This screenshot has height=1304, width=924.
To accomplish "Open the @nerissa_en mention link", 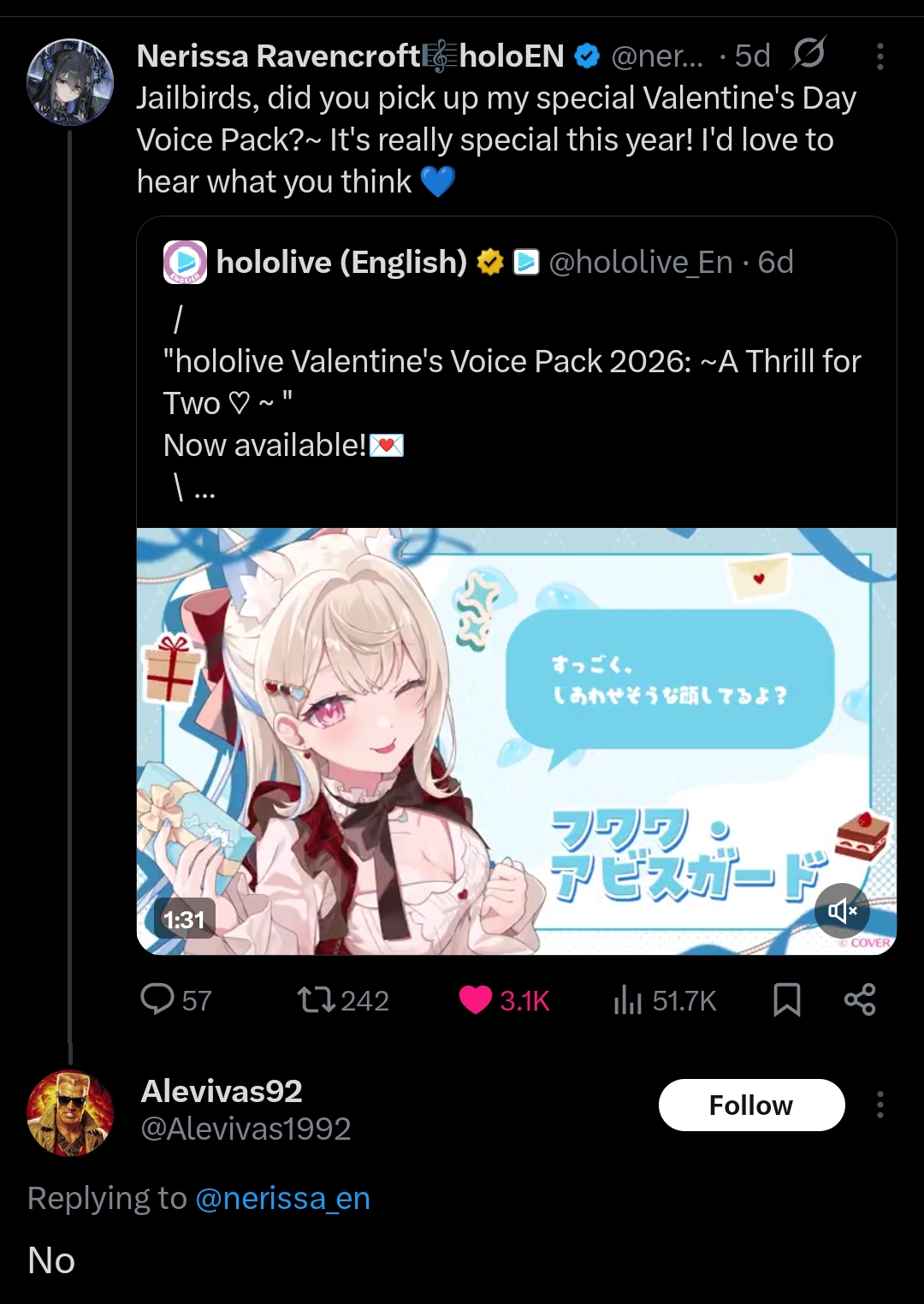I will pyautogui.click(x=282, y=1198).
